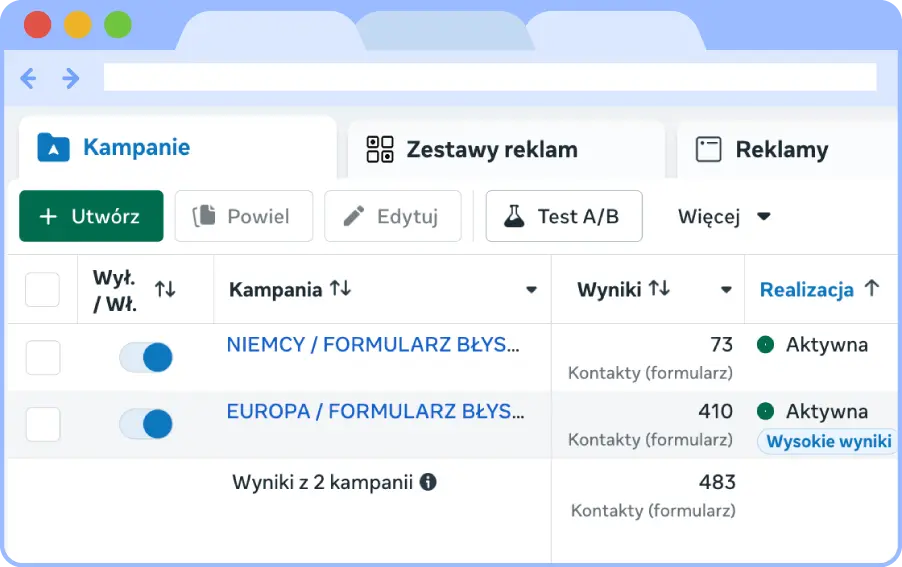Turn off the EUROPA campaign toggle
902x567 pixels.
pyautogui.click(x=146, y=424)
